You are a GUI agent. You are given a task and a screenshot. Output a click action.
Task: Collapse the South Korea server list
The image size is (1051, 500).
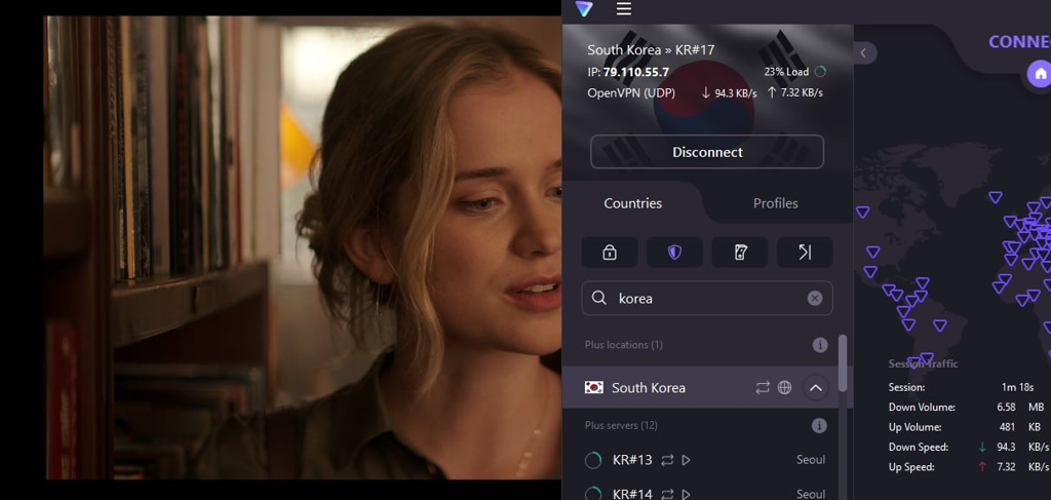point(816,388)
